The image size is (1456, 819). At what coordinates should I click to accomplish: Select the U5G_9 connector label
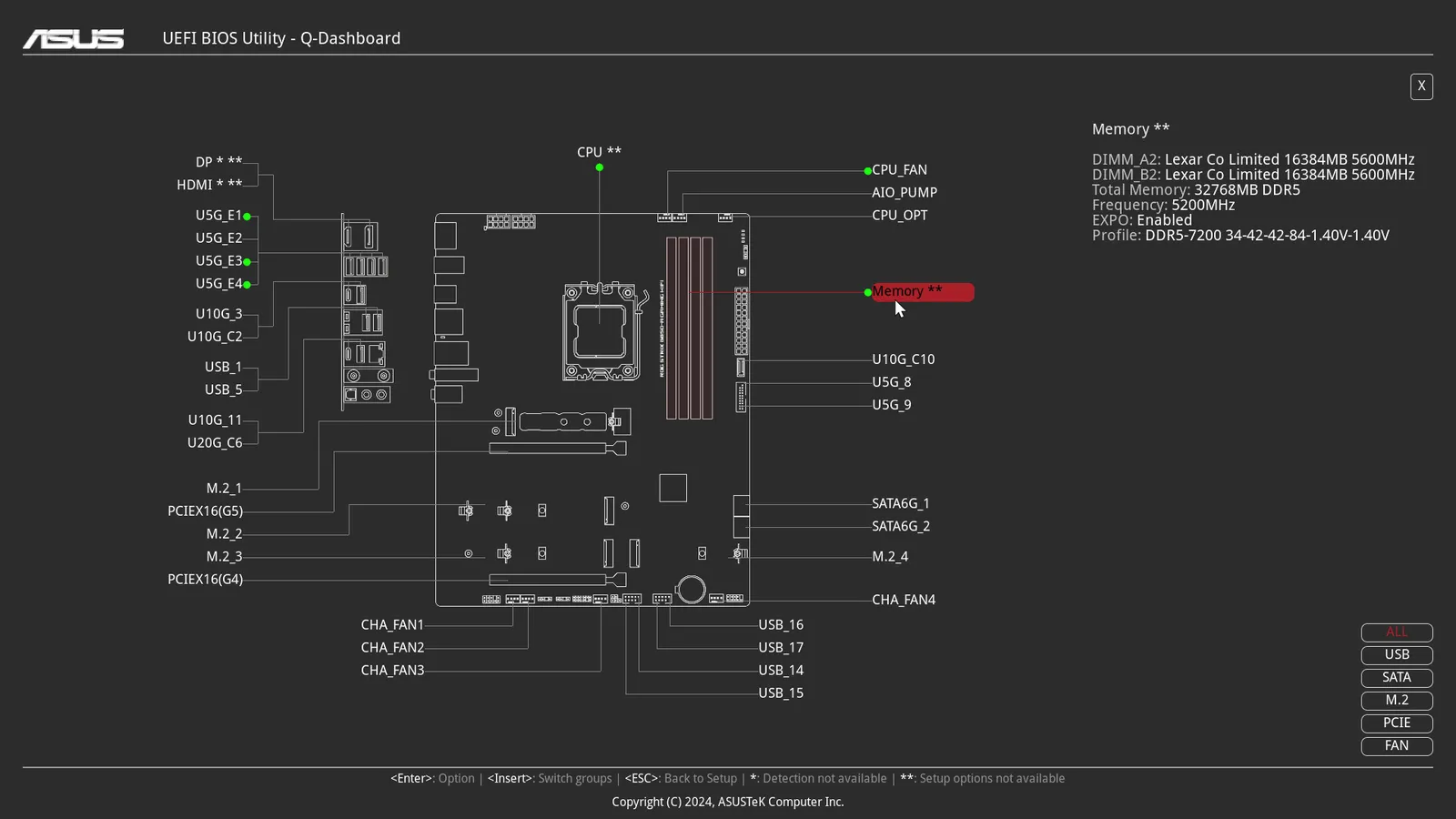(892, 405)
